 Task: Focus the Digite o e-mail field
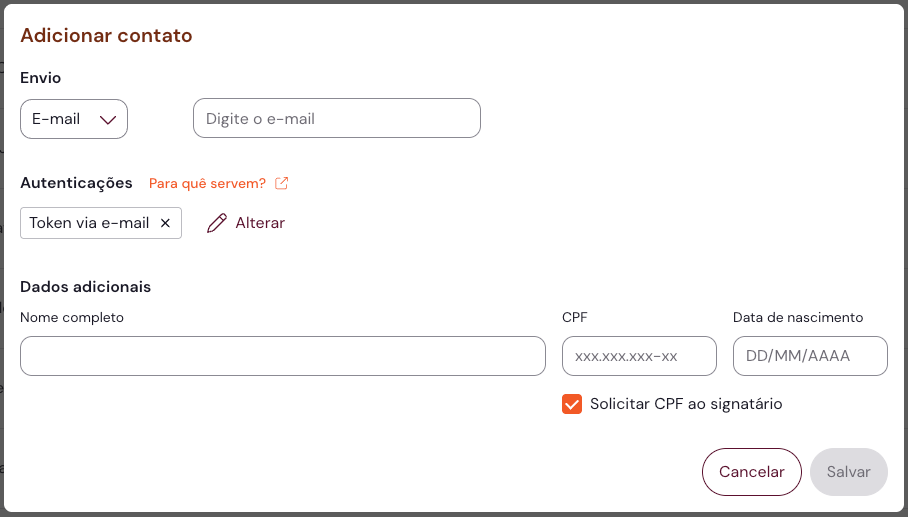pyautogui.click(x=337, y=118)
